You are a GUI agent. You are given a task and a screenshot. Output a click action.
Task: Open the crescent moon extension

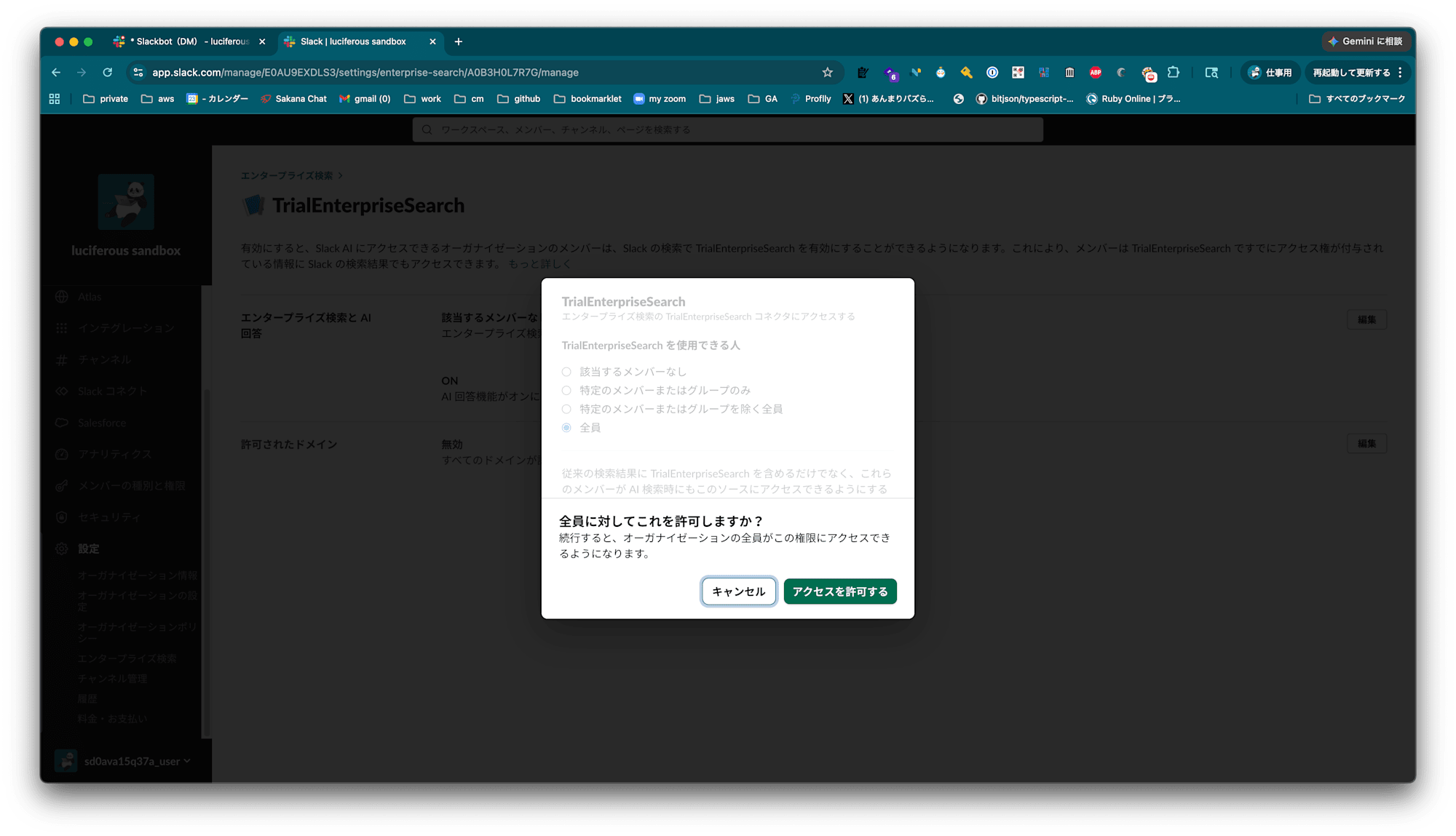pos(1121,72)
